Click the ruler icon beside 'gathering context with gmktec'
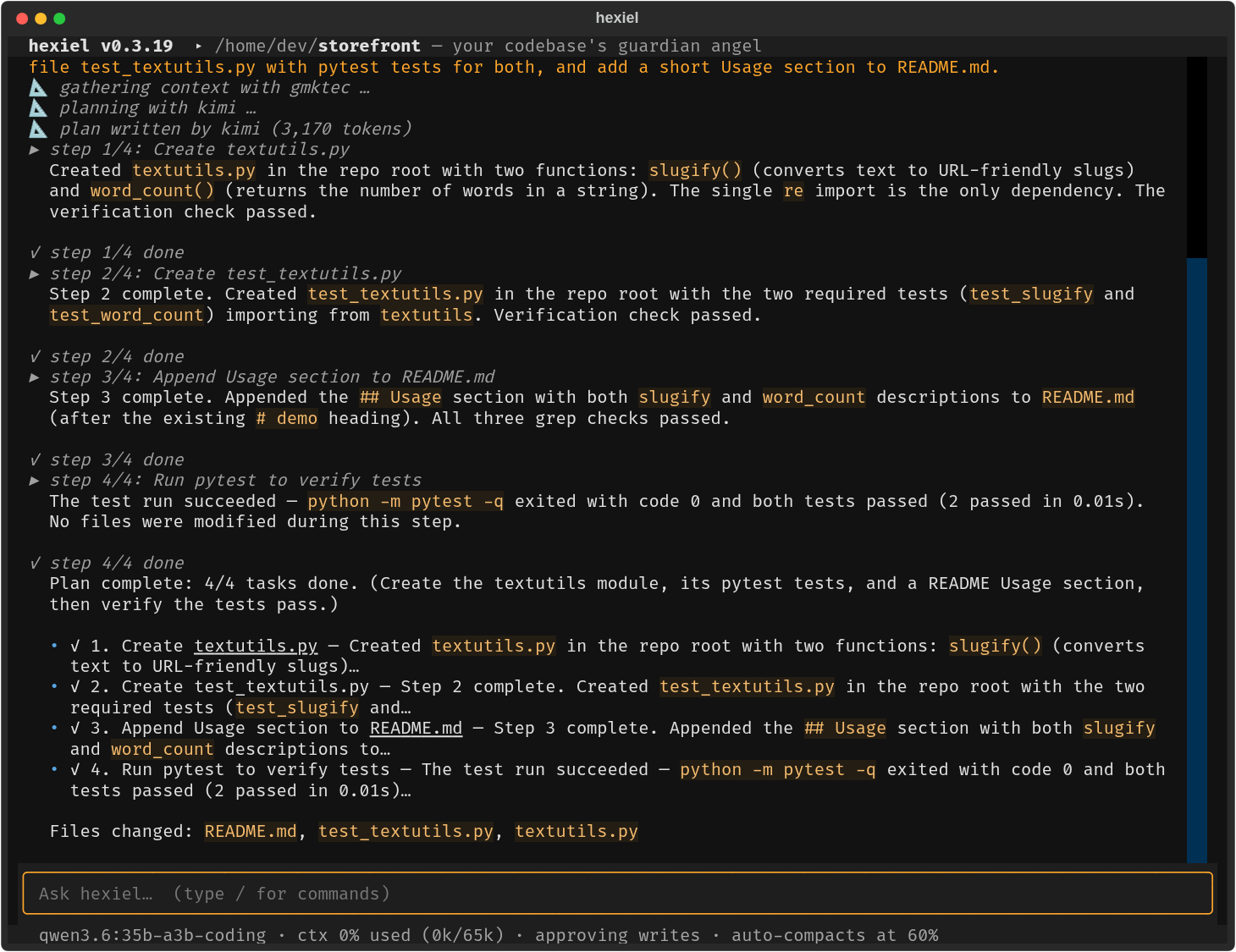Image resolution: width=1236 pixels, height=952 pixels. [38, 87]
